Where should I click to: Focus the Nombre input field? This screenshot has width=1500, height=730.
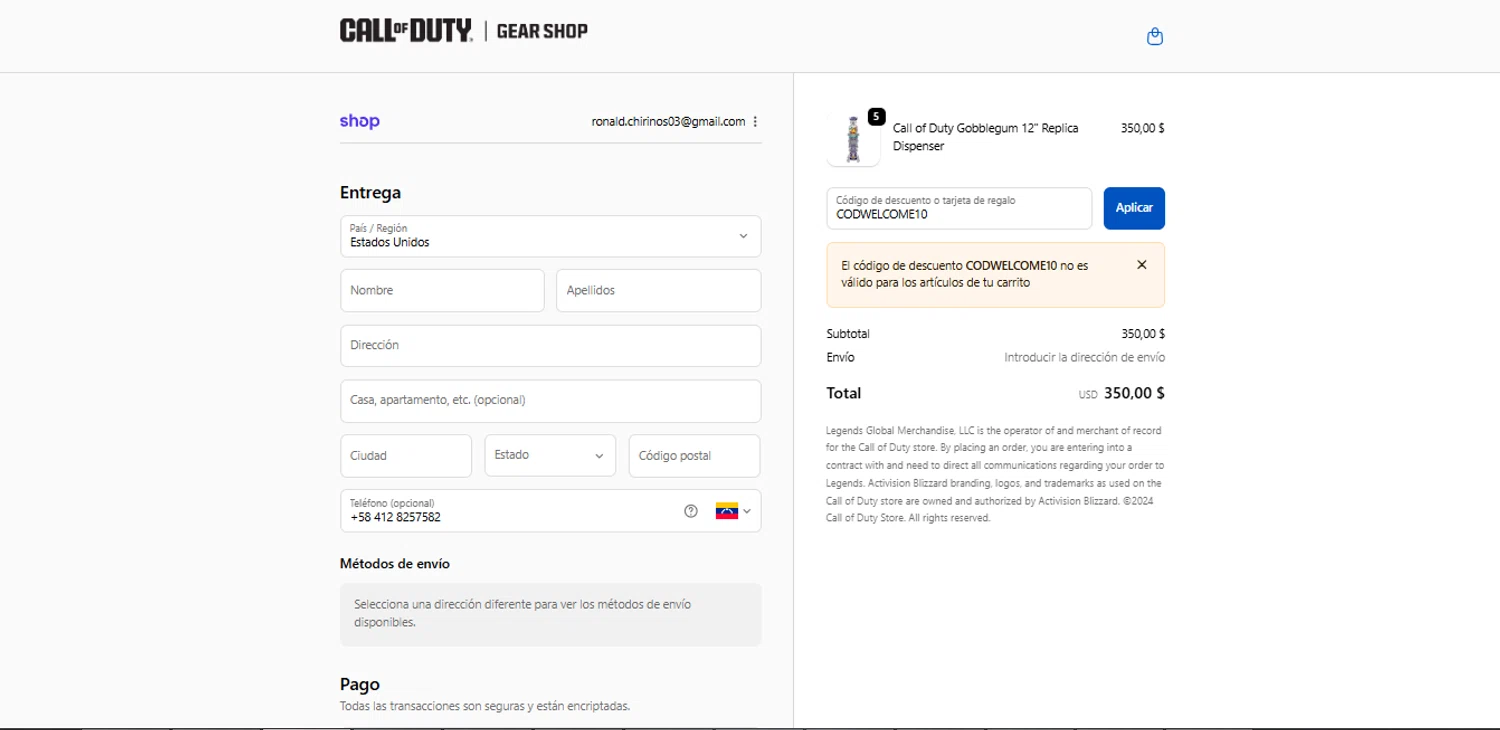coord(442,290)
